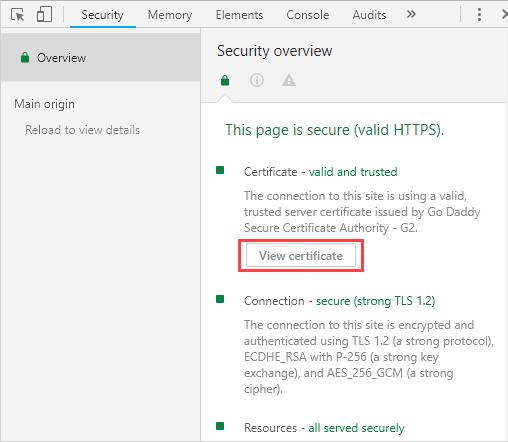Click the Main origin heading

coord(44,104)
